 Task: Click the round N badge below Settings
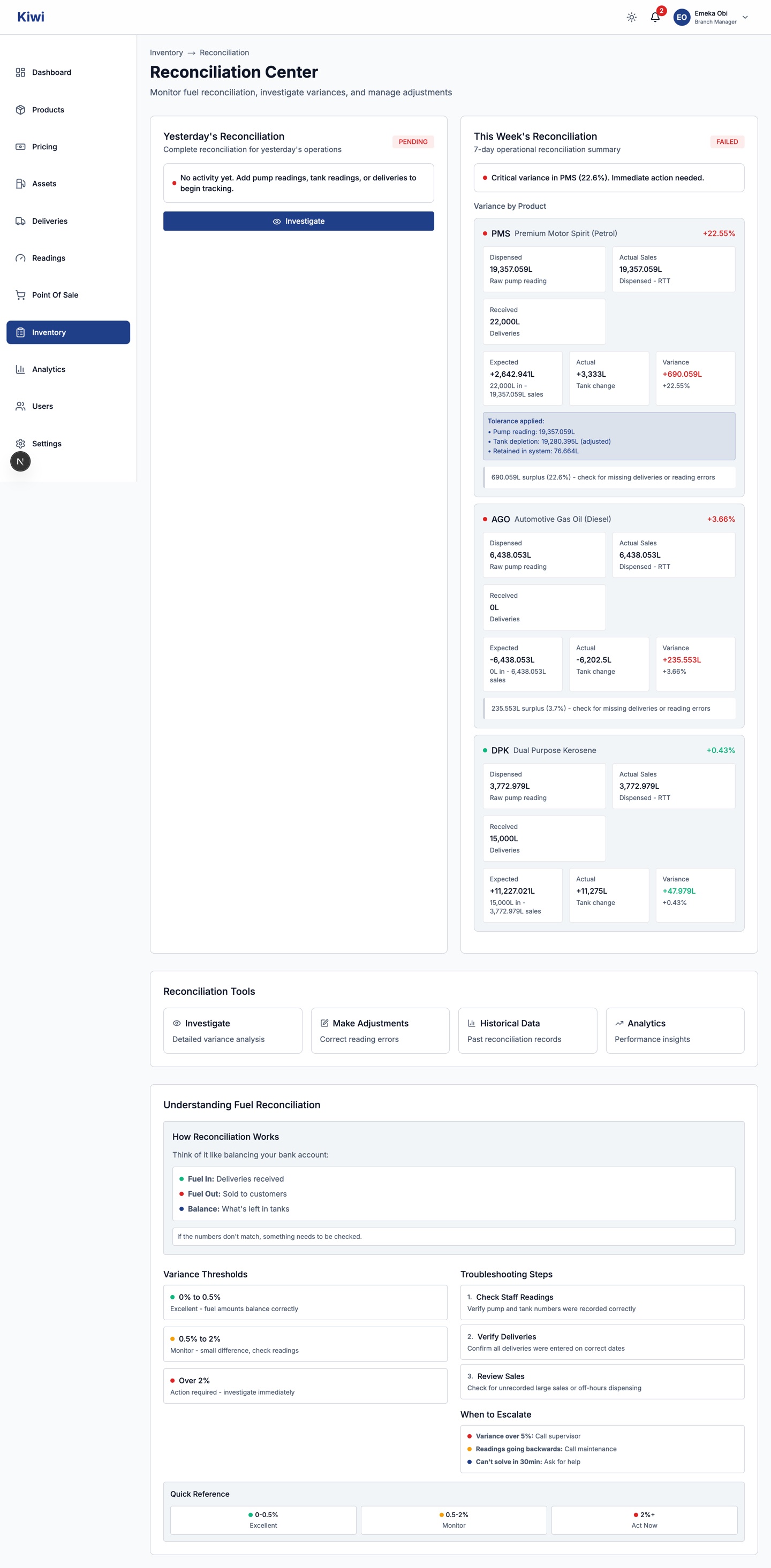(20, 461)
